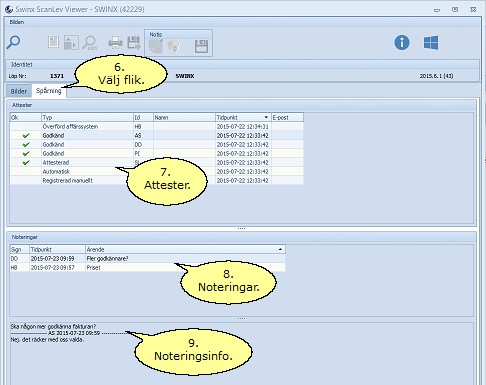This screenshot has width=486, height=385.
Task: Select the 'Priset' note row
Action: tap(148, 268)
